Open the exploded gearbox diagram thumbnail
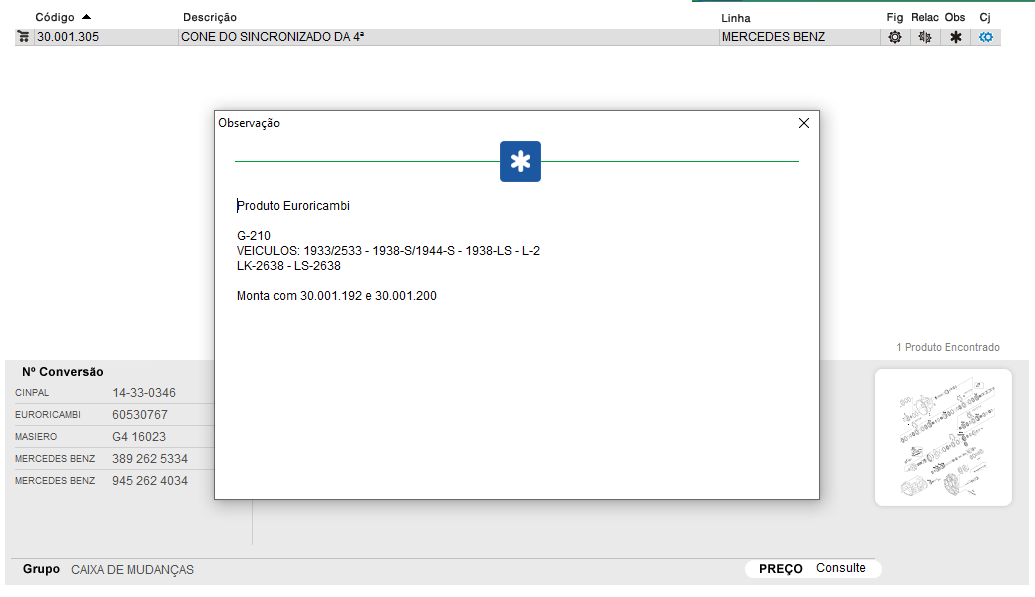 (x=942, y=437)
